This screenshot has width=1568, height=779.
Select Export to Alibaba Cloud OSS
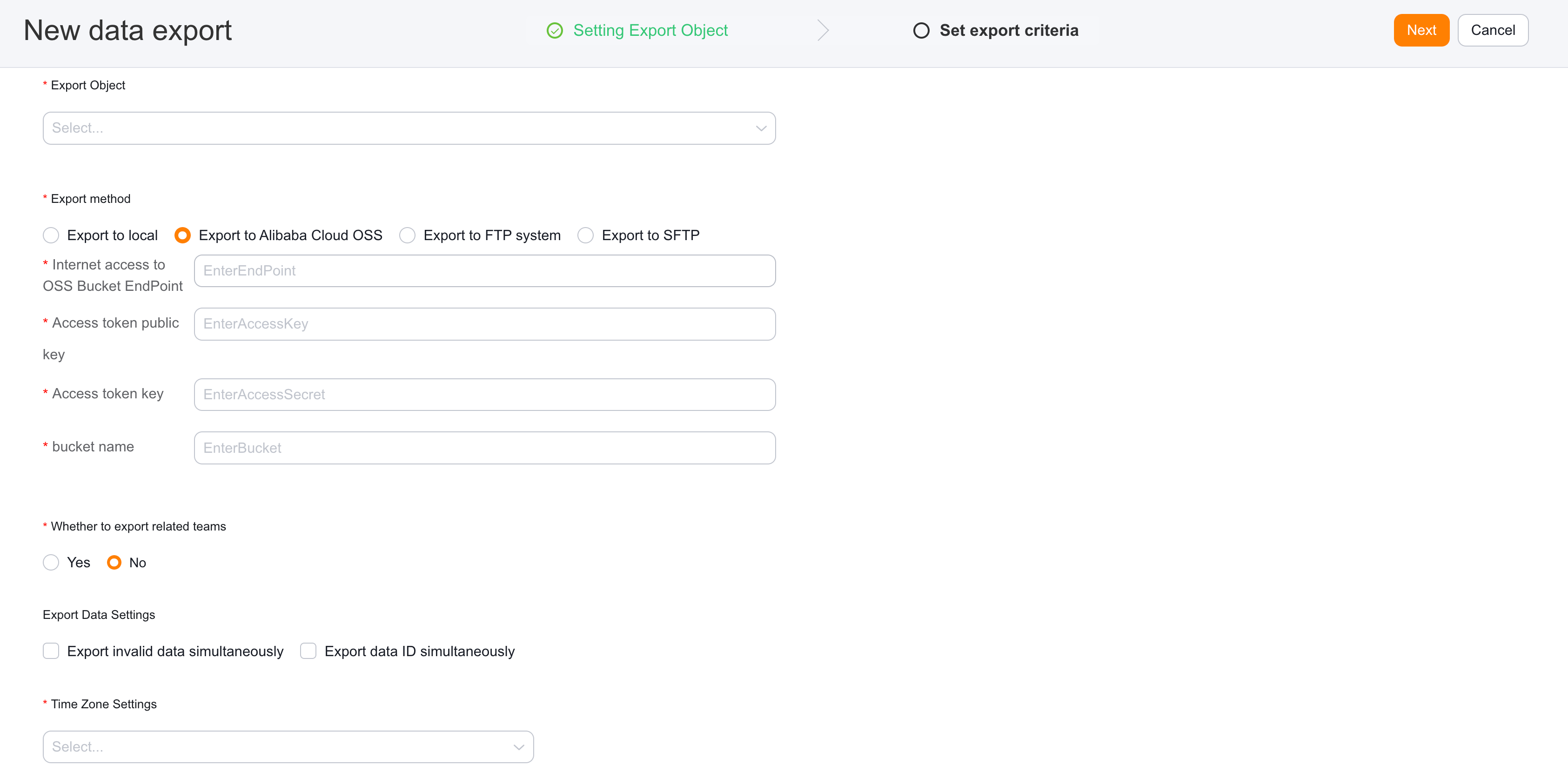point(182,235)
